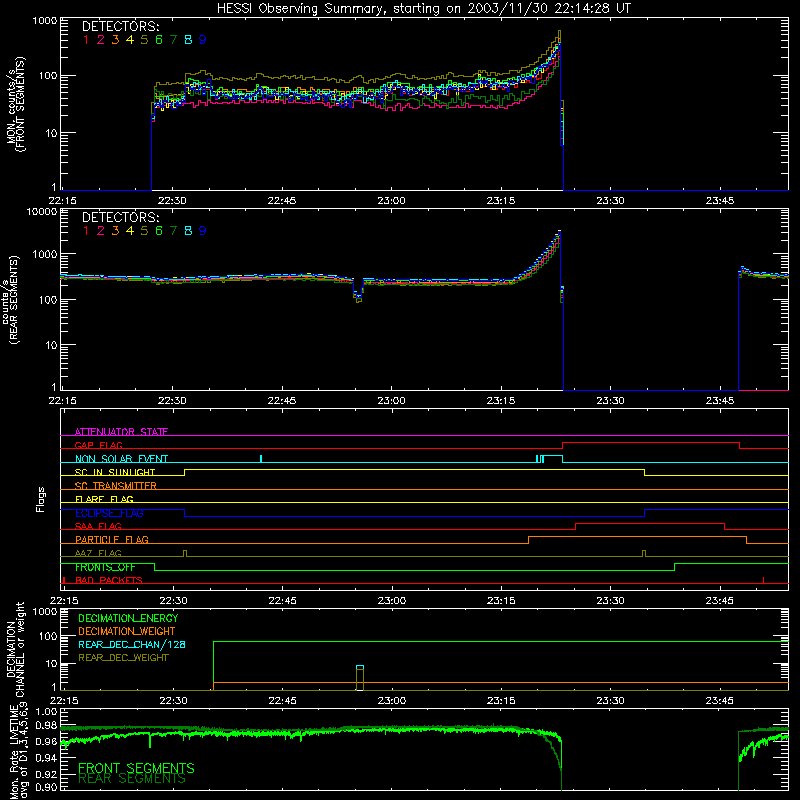800x800 pixels.
Task: Select red detector 1 in front segments legend
Action: [x=86, y=39]
